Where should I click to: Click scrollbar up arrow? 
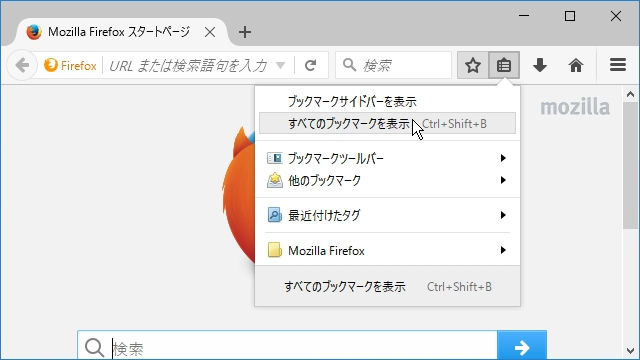point(631,94)
